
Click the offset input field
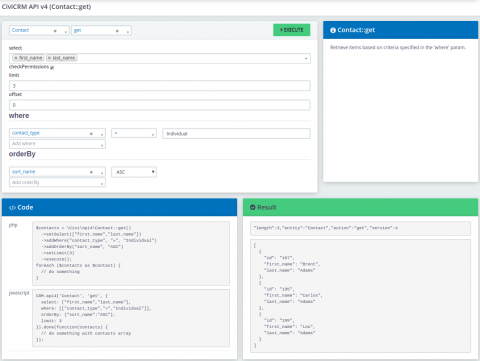(x=160, y=105)
